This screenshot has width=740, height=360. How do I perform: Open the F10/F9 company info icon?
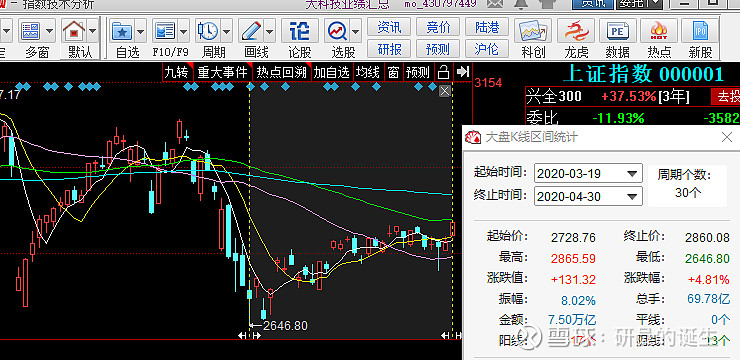165,32
